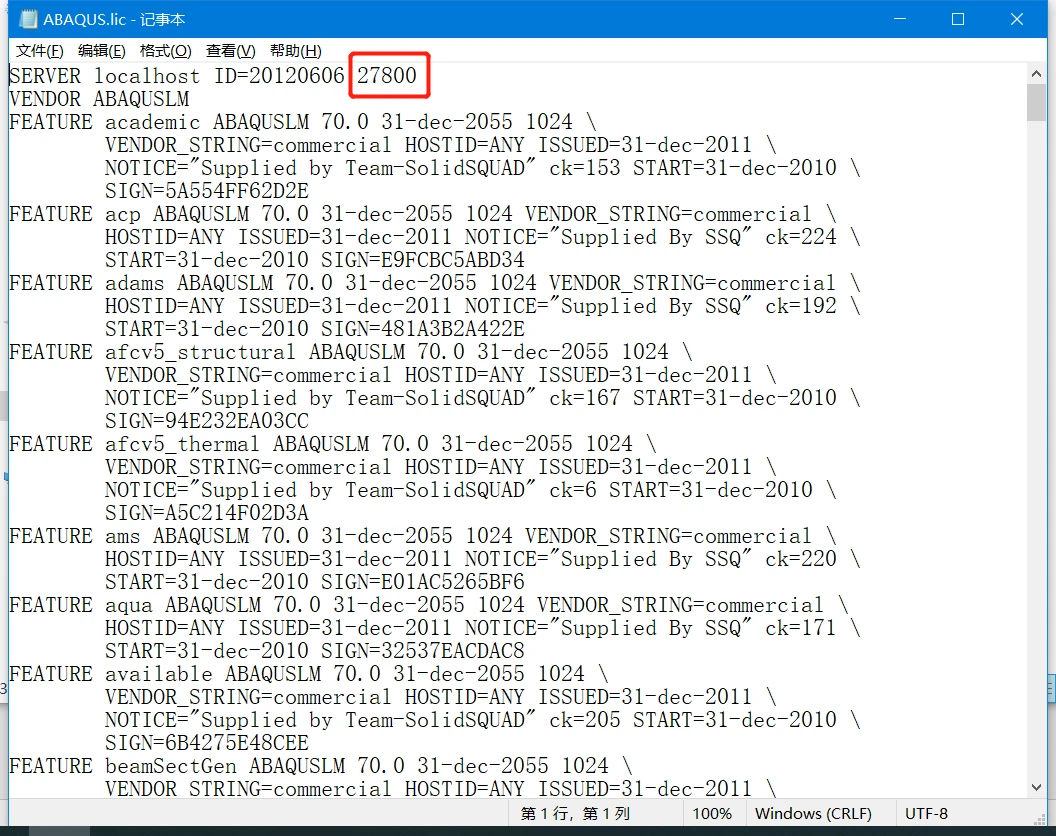This screenshot has height=836, width=1056.
Task: Click the word SERVER on first line
Action: pyautogui.click(x=45, y=75)
